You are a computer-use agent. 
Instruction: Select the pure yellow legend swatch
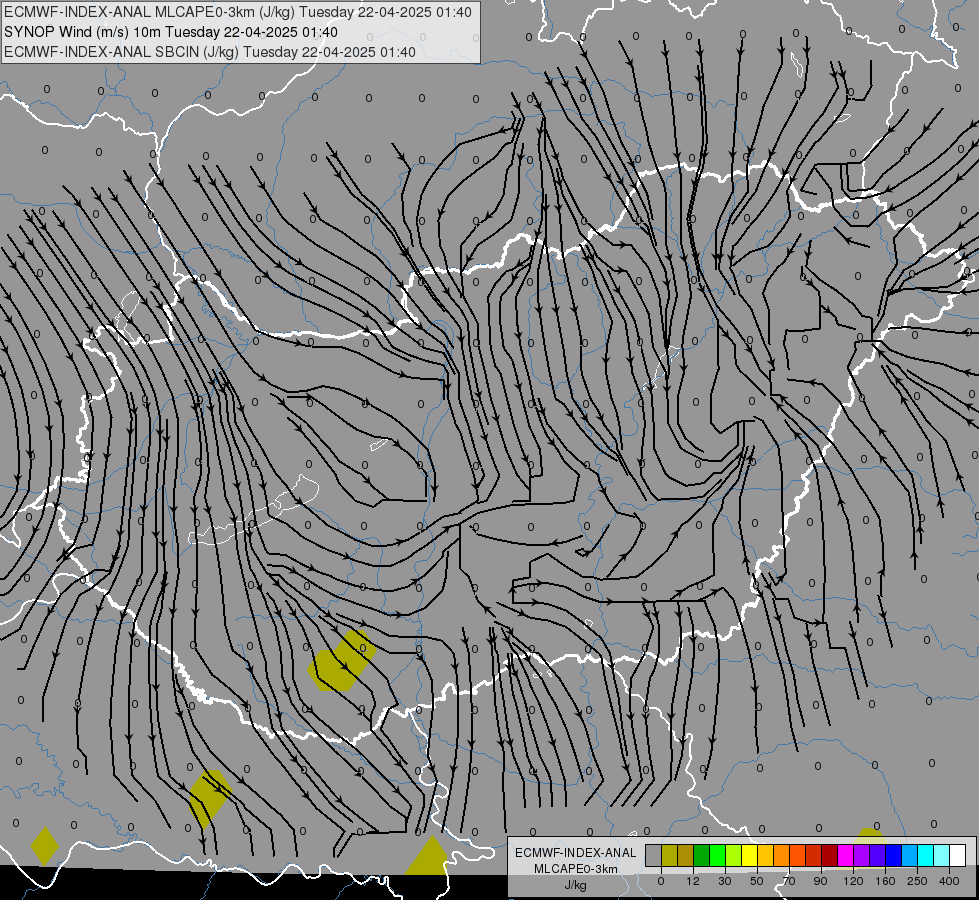pyautogui.click(x=750, y=855)
